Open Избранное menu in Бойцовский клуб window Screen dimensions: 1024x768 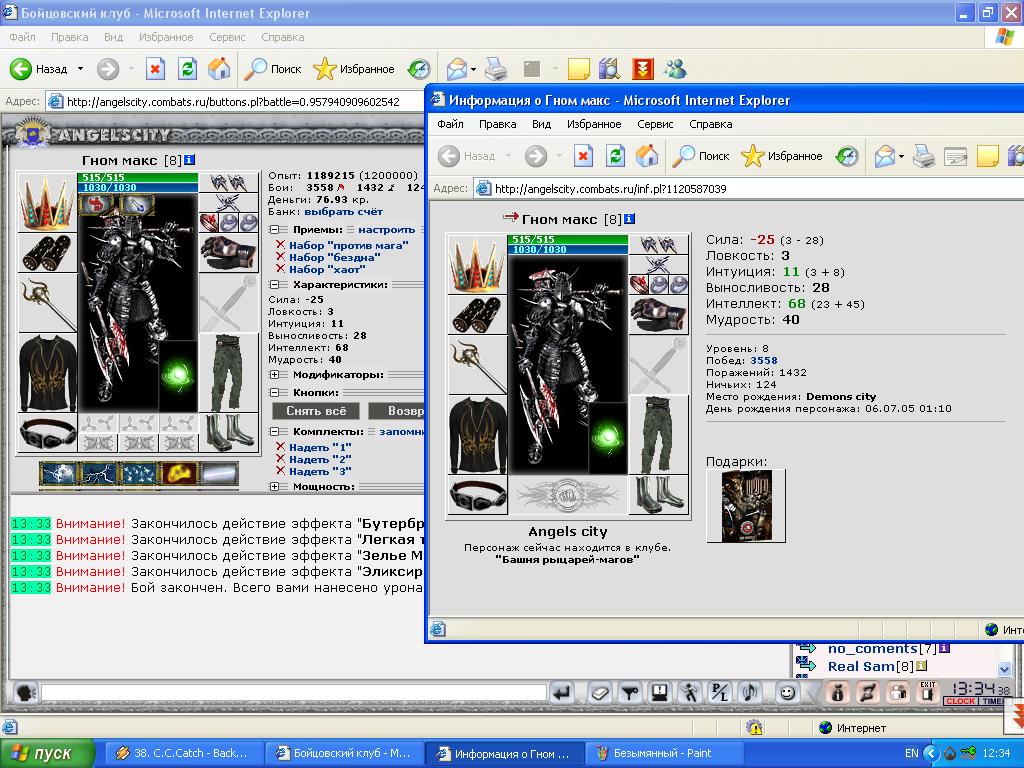click(166, 37)
